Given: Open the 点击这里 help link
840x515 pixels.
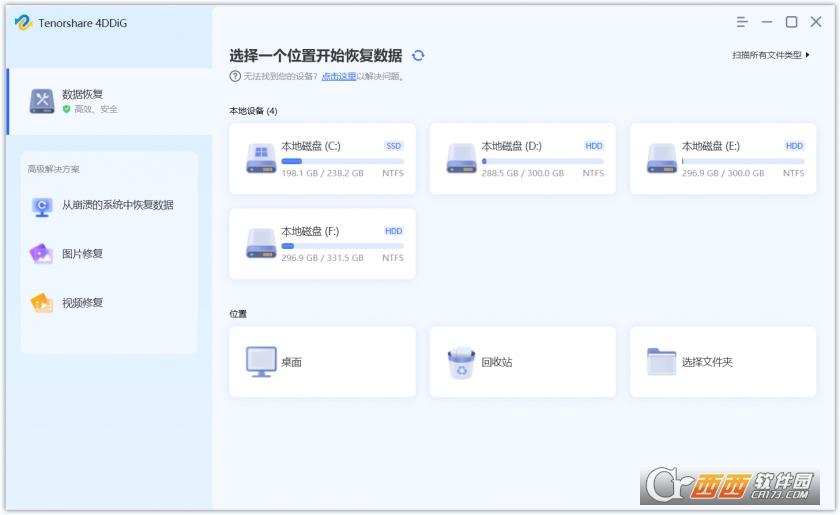Looking at the screenshot, I should (339, 76).
